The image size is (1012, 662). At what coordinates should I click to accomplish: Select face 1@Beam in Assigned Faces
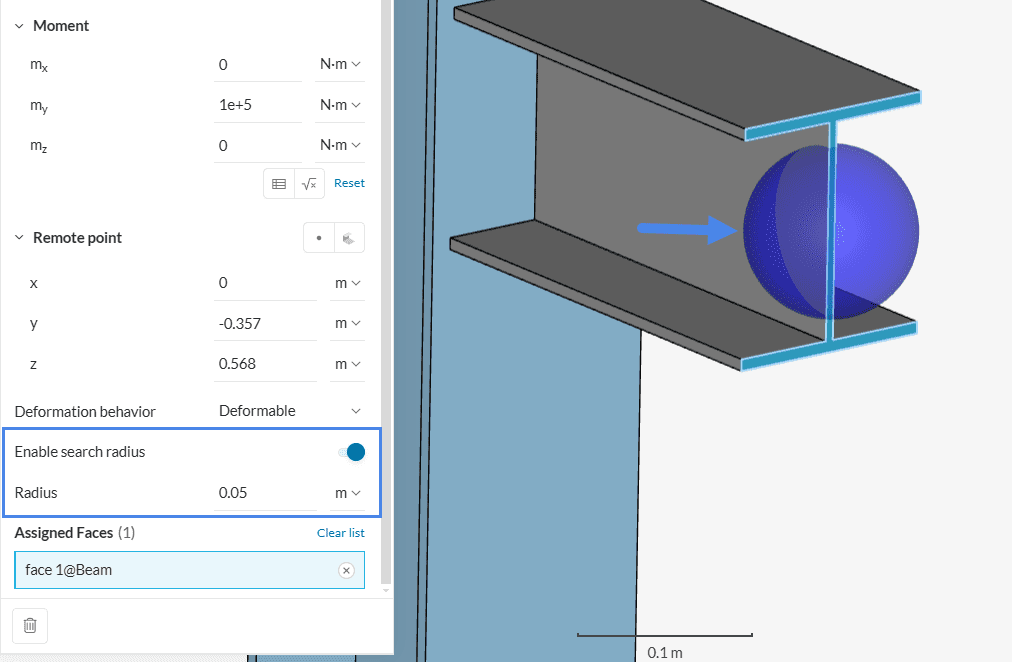170,570
